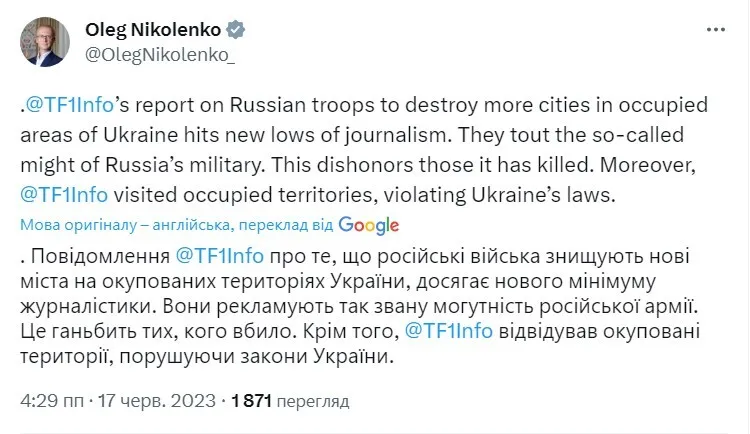The image size is (750, 434).
Task: Click the blue verified badge icon
Action: [x=237, y=31]
